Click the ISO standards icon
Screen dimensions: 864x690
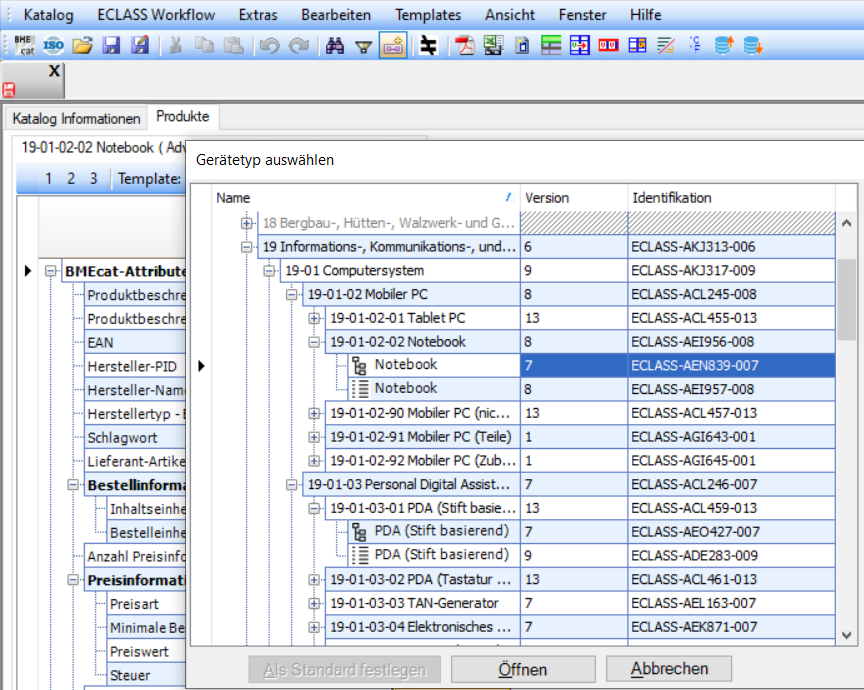tap(52, 45)
